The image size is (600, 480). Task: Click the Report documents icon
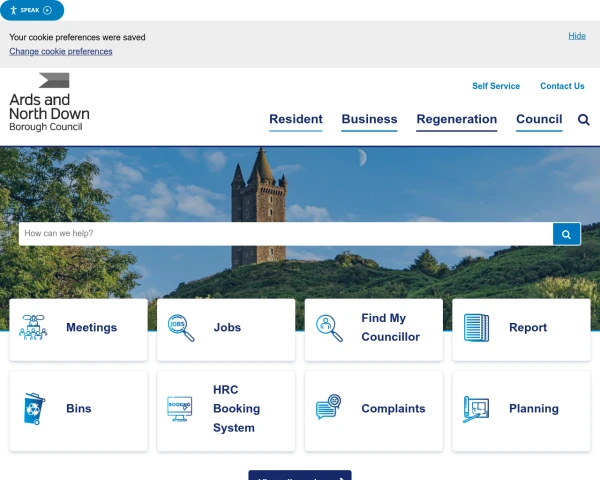click(x=477, y=328)
